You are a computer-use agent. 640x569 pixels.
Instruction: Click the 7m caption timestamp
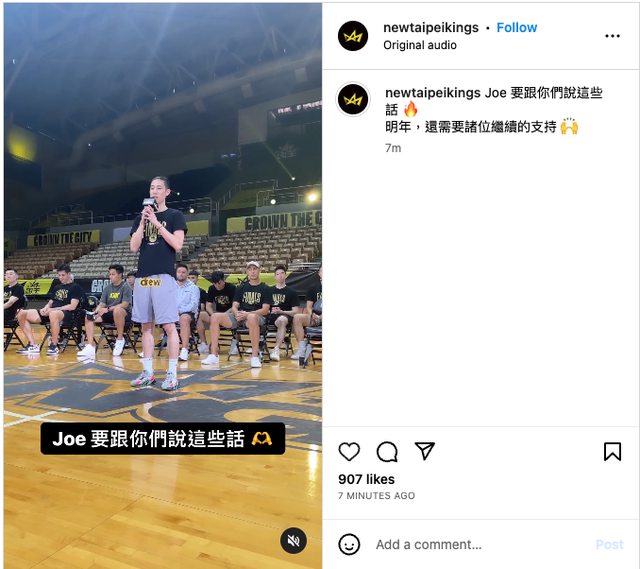pos(393,148)
